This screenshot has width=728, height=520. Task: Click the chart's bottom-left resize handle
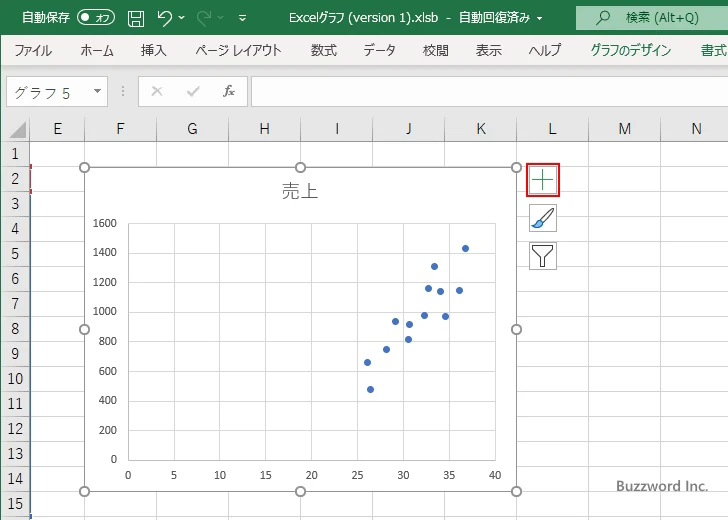pyautogui.click(x=84, y=491)
